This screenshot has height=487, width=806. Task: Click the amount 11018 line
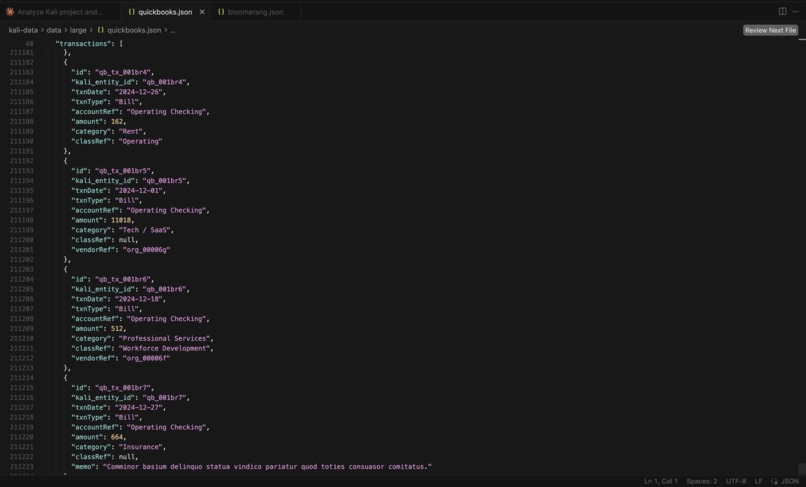coord(102,220)
